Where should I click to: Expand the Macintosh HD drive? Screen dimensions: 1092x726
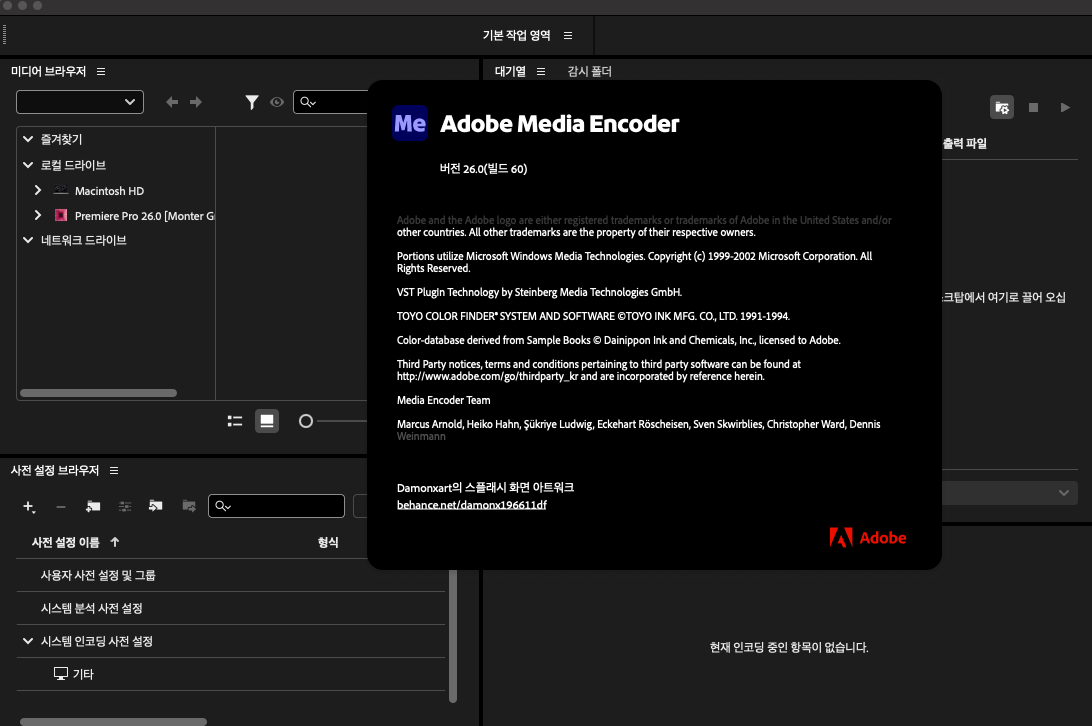38,190
